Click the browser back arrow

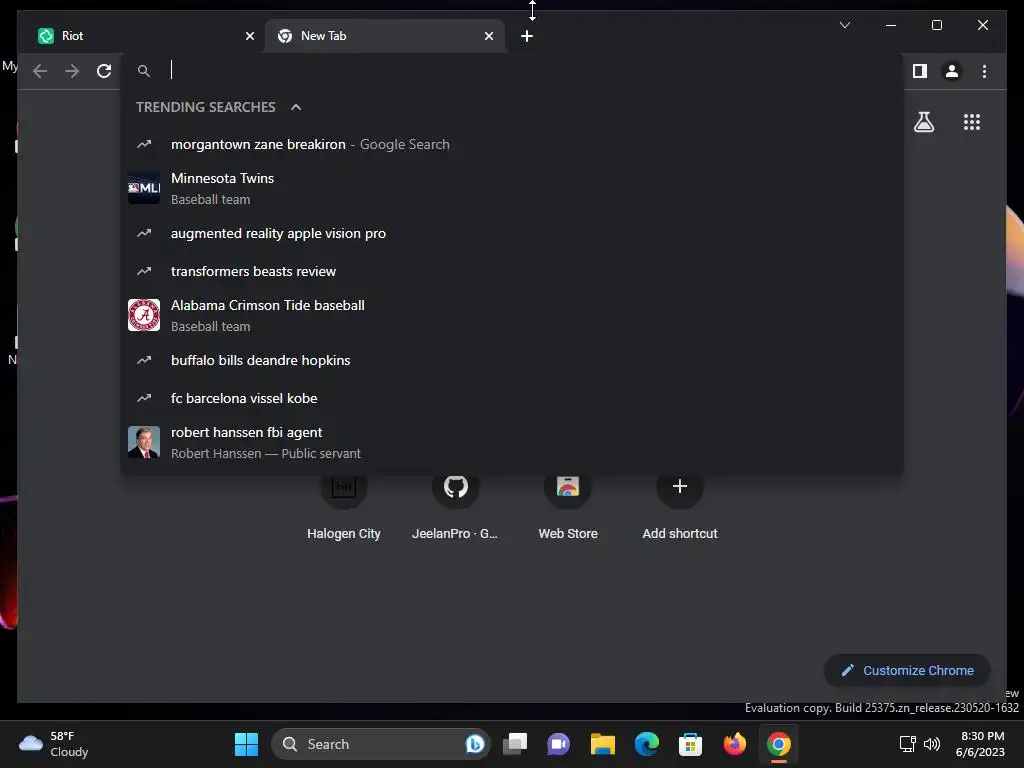click(40, 71)
